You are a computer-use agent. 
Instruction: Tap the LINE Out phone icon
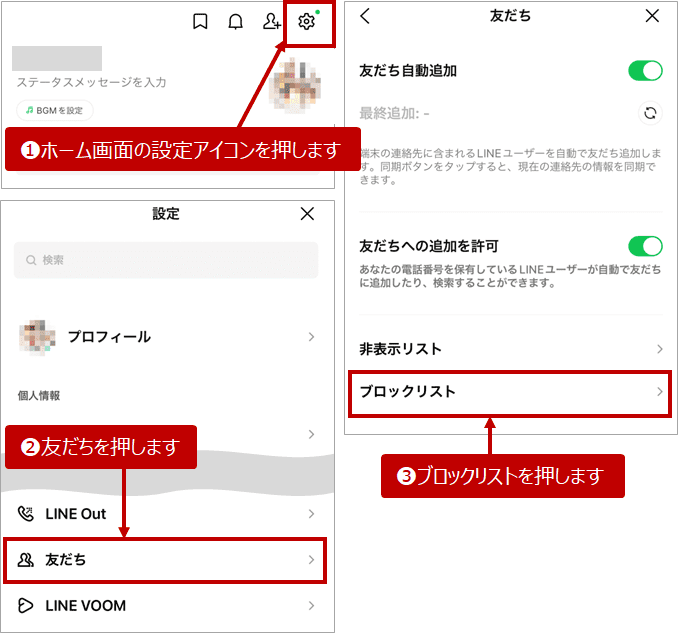26,514
